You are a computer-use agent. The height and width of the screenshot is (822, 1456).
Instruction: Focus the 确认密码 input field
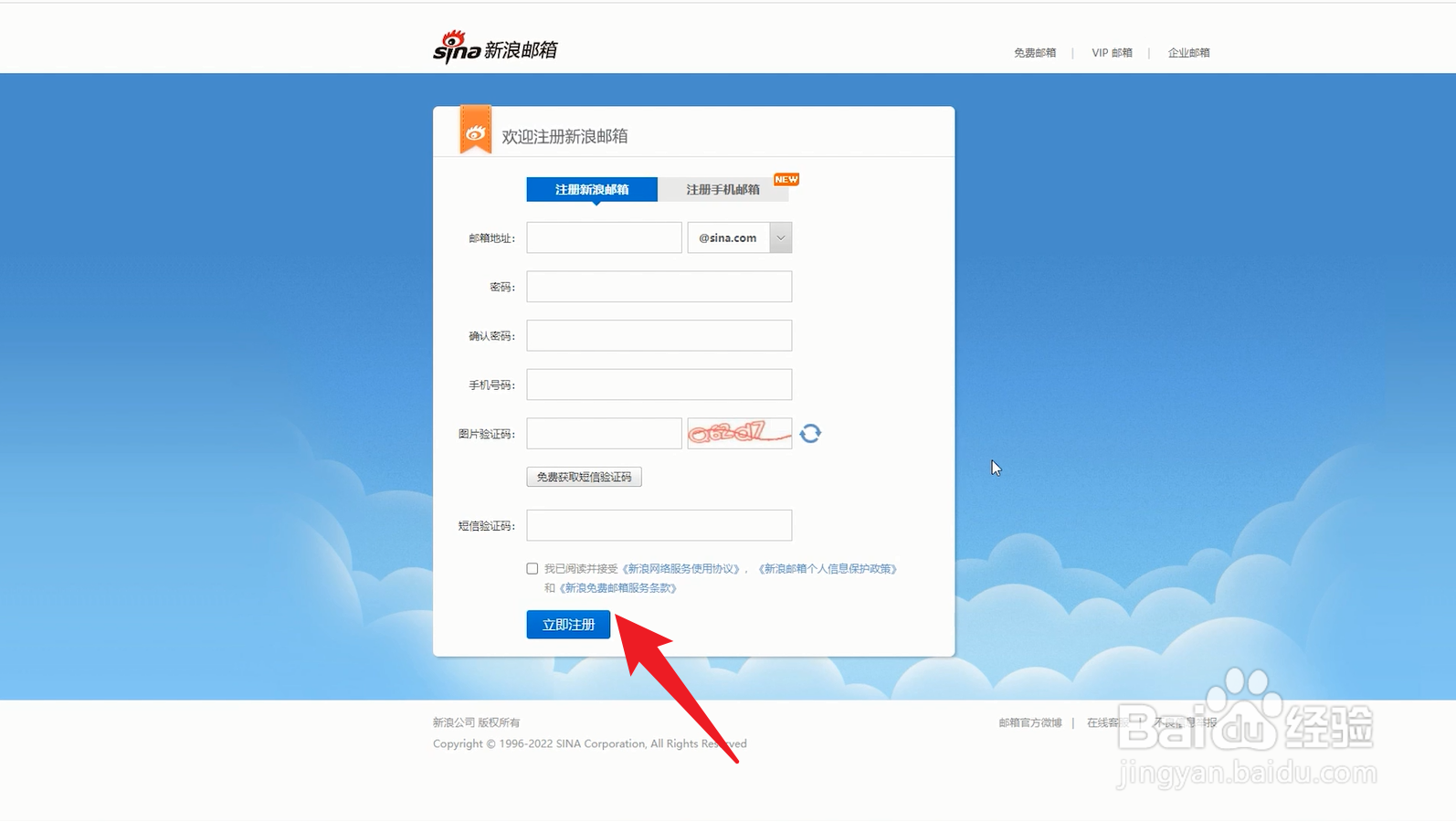[x=659, y=335]
